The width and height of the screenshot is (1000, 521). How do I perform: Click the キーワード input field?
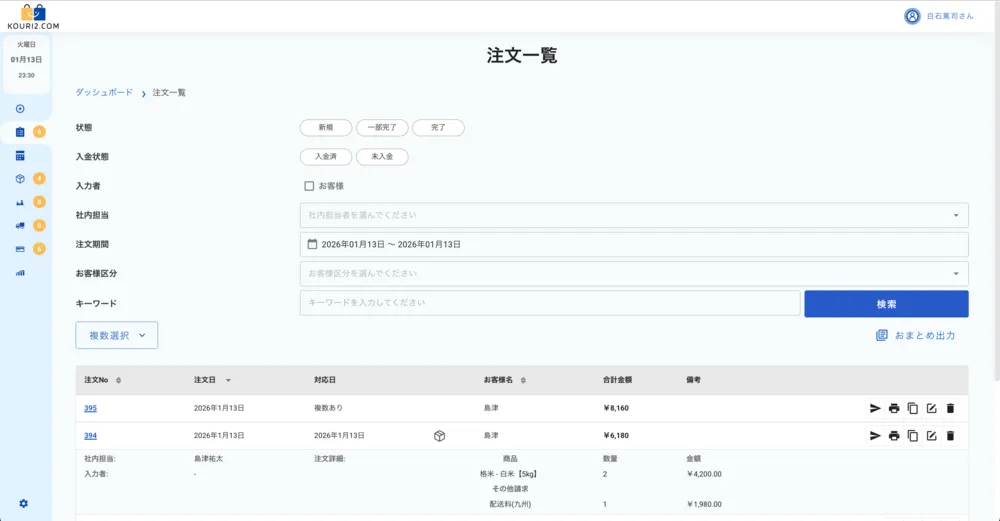pyautogui.click(x=550, y=303)
